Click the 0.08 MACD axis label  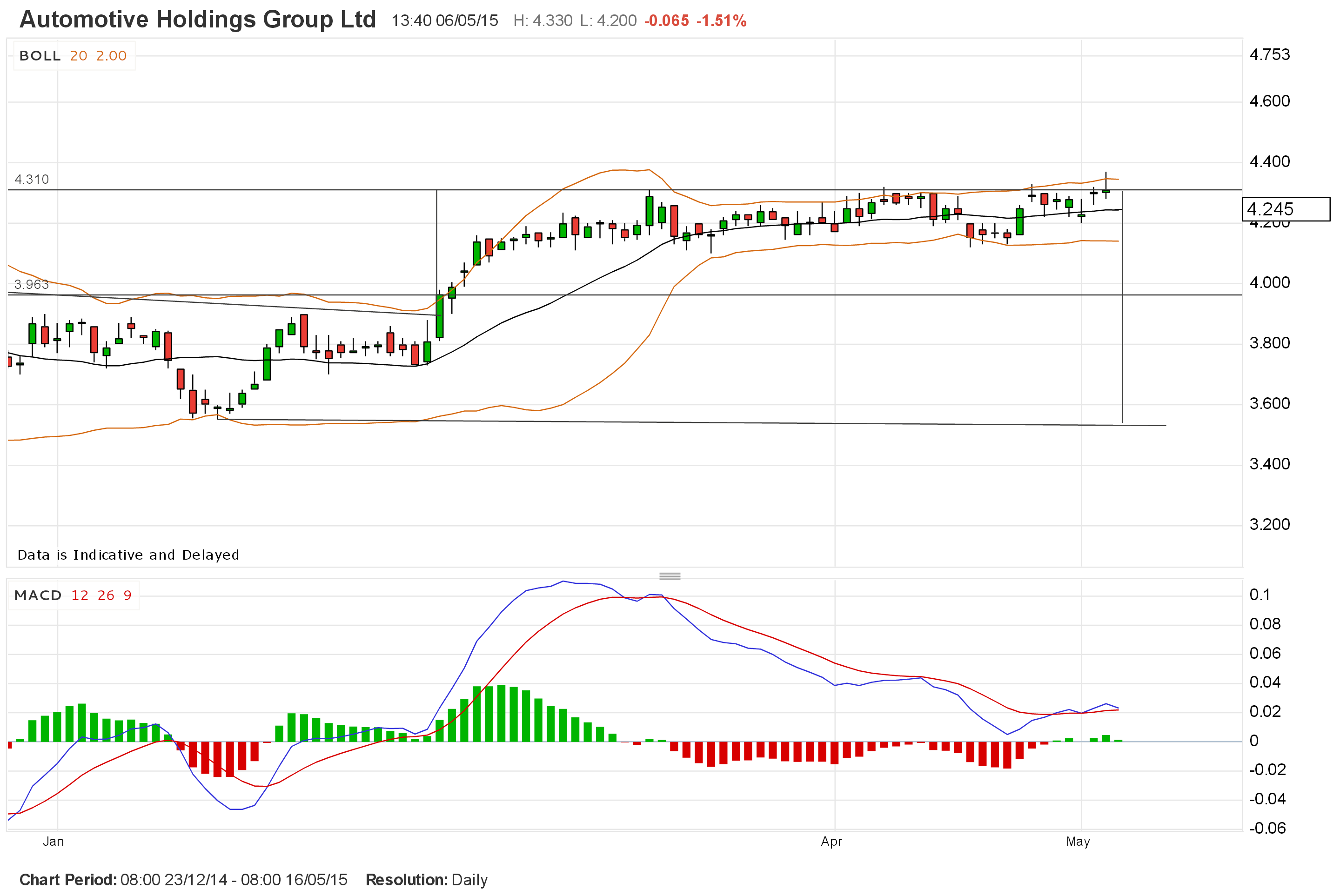tap(1265, 624)
